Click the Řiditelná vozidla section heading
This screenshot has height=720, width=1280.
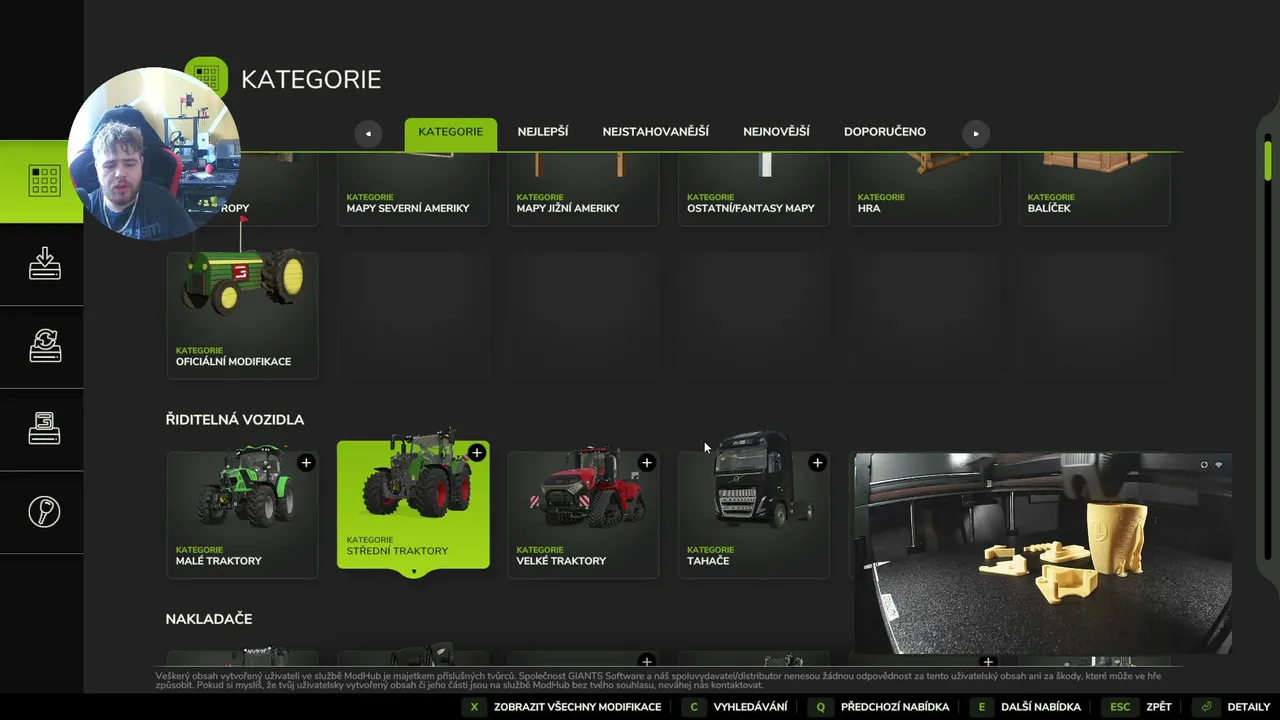click(x=235, y=420)
